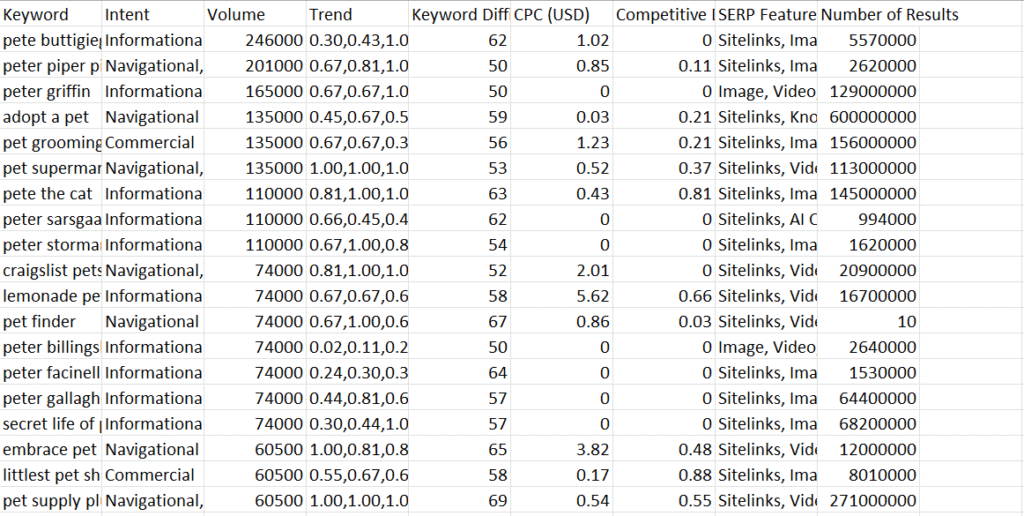Select the Number of Results header

click(x=868, y=15)
